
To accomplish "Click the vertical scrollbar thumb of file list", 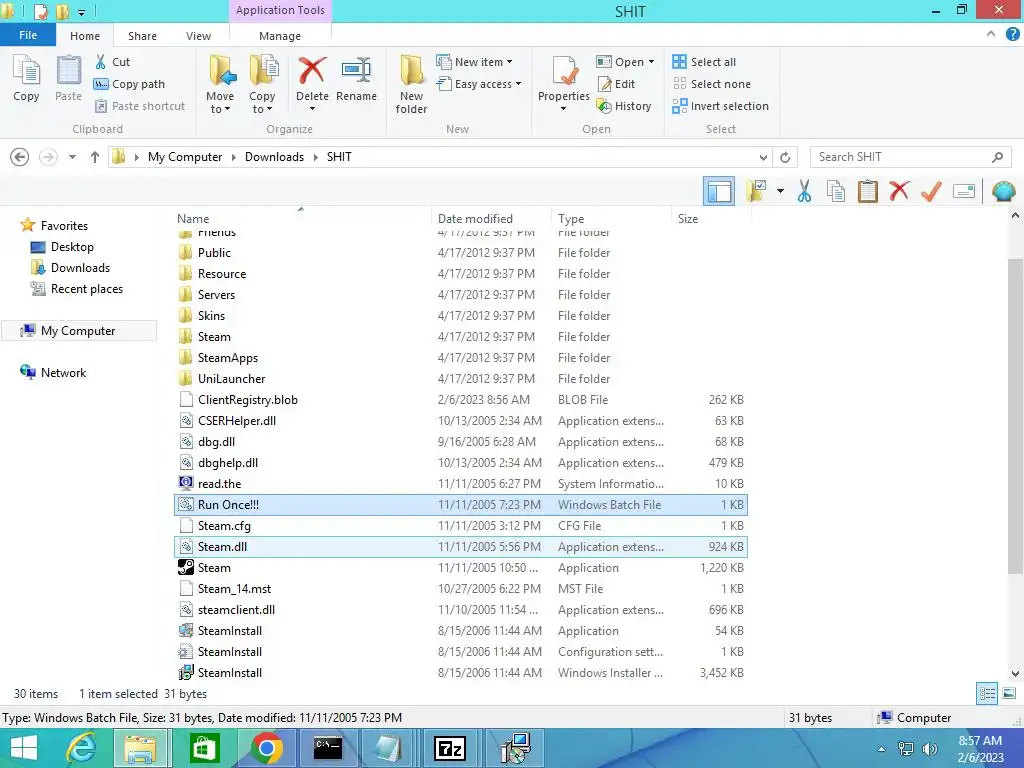I will tap(1016, 416).
